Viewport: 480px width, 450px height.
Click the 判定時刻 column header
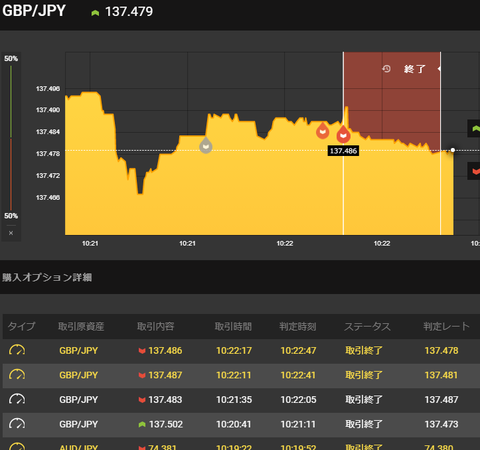[298, 326]
